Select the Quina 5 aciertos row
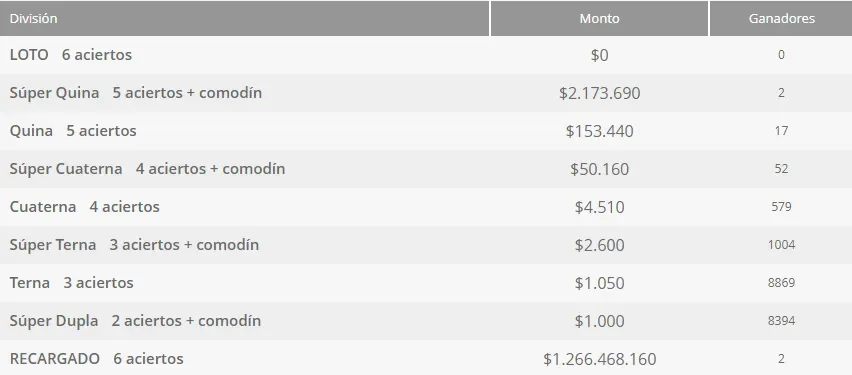852x375 pixels. tap(426, 131)
